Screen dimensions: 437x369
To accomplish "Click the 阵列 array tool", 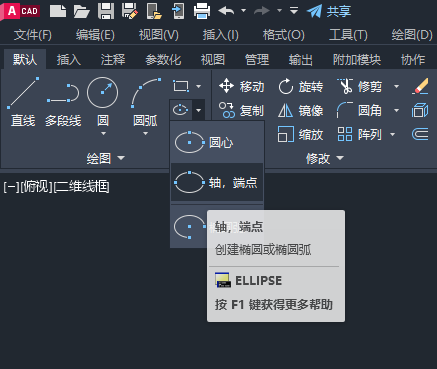I will tap(360, 134).
